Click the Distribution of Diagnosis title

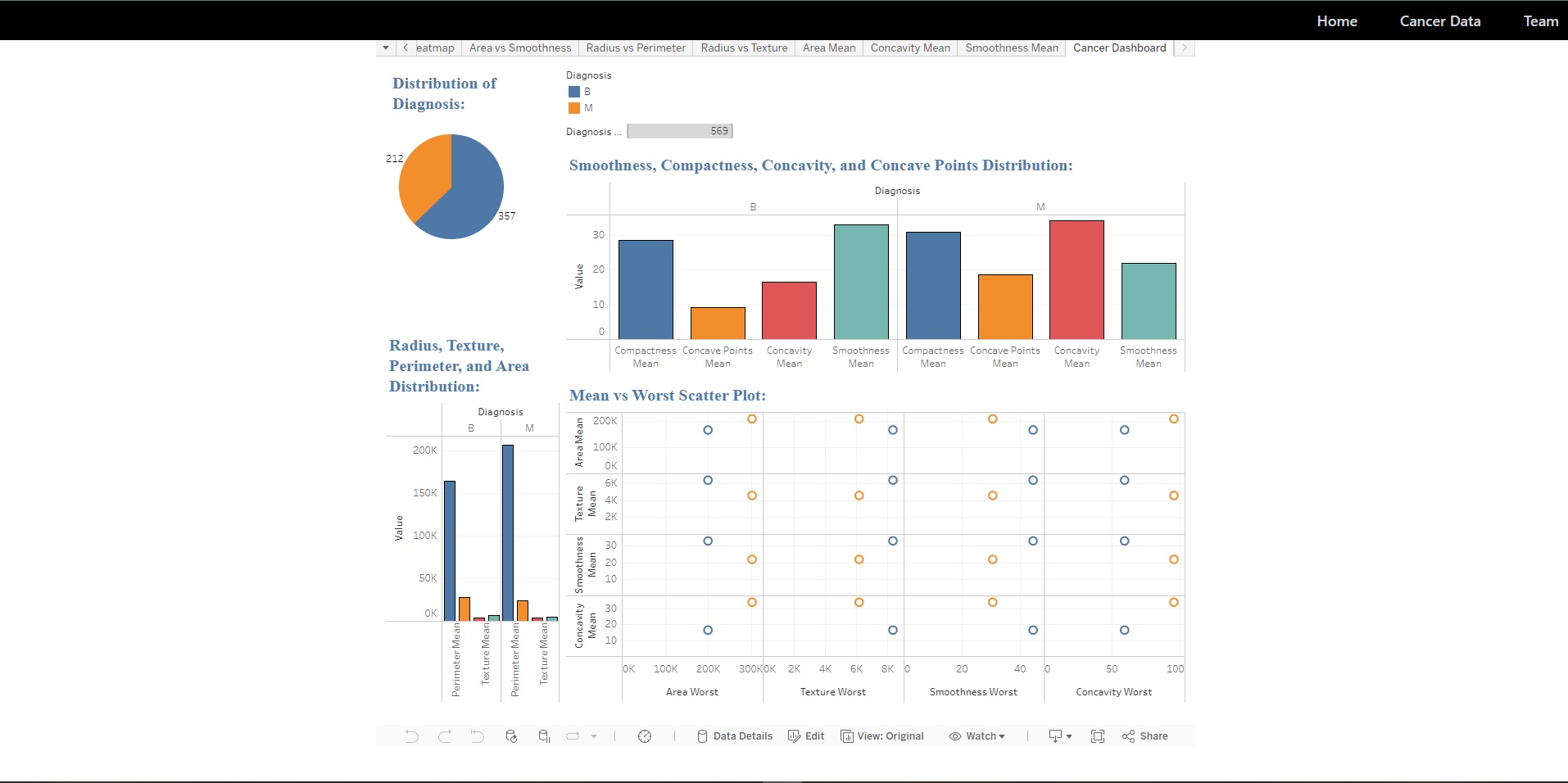pos(444,93)
